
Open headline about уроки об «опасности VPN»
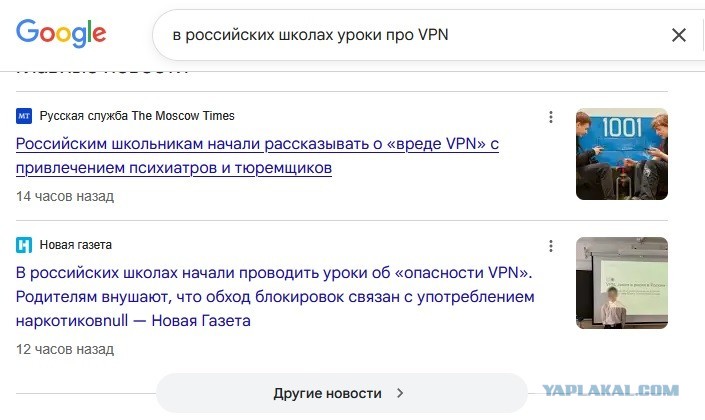275,297
